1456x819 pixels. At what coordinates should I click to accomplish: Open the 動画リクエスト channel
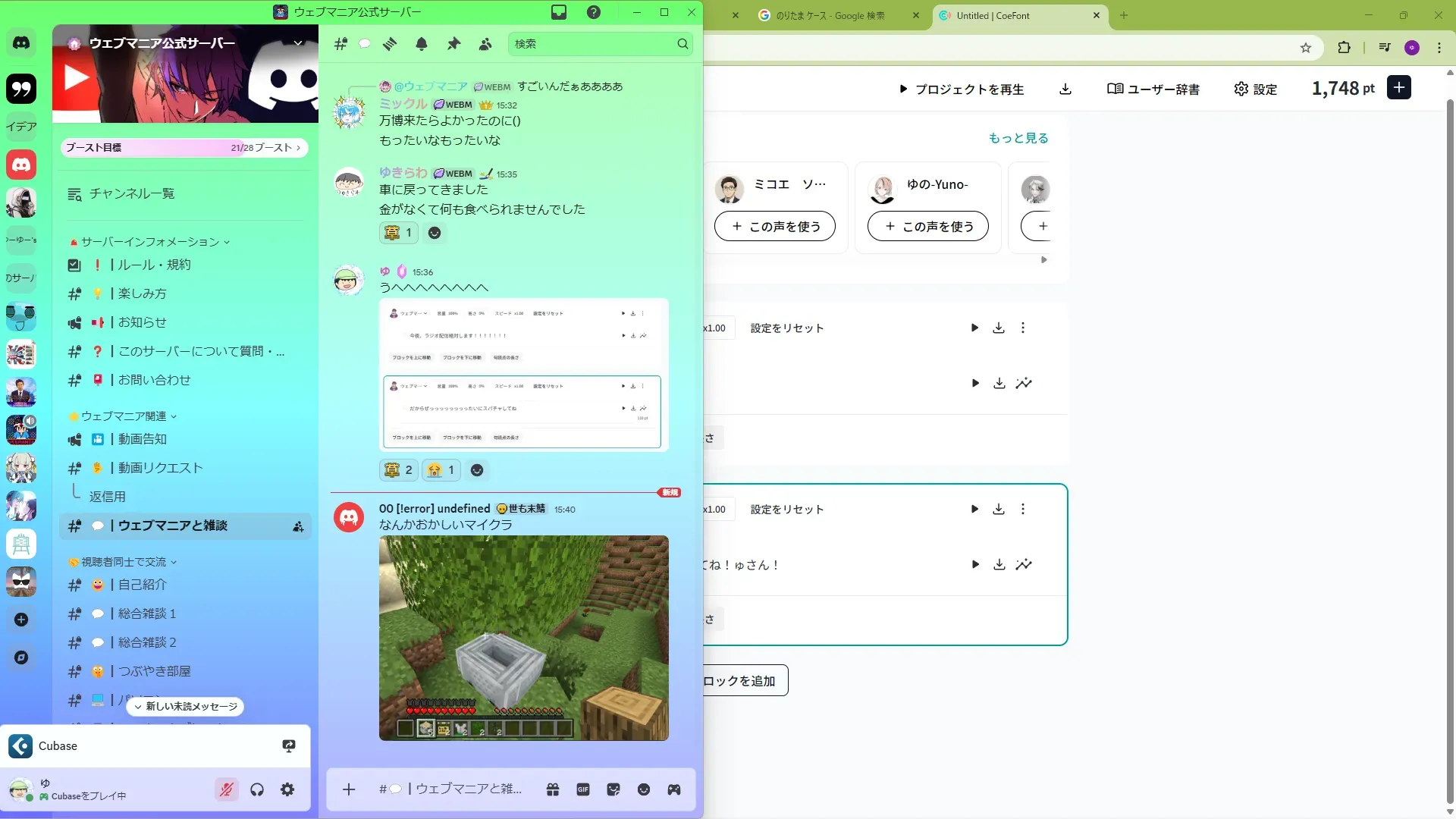(160, 468)
